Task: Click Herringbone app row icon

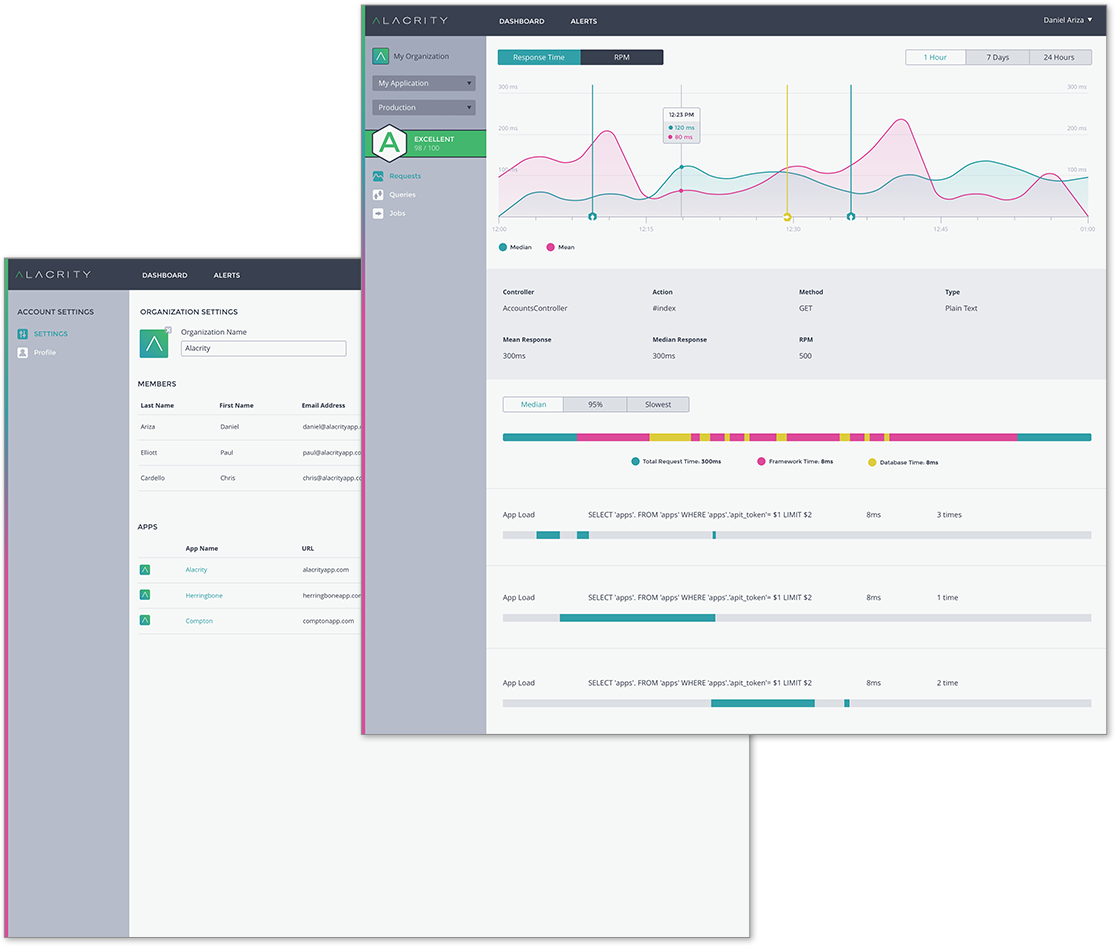Action: point(145,595)
